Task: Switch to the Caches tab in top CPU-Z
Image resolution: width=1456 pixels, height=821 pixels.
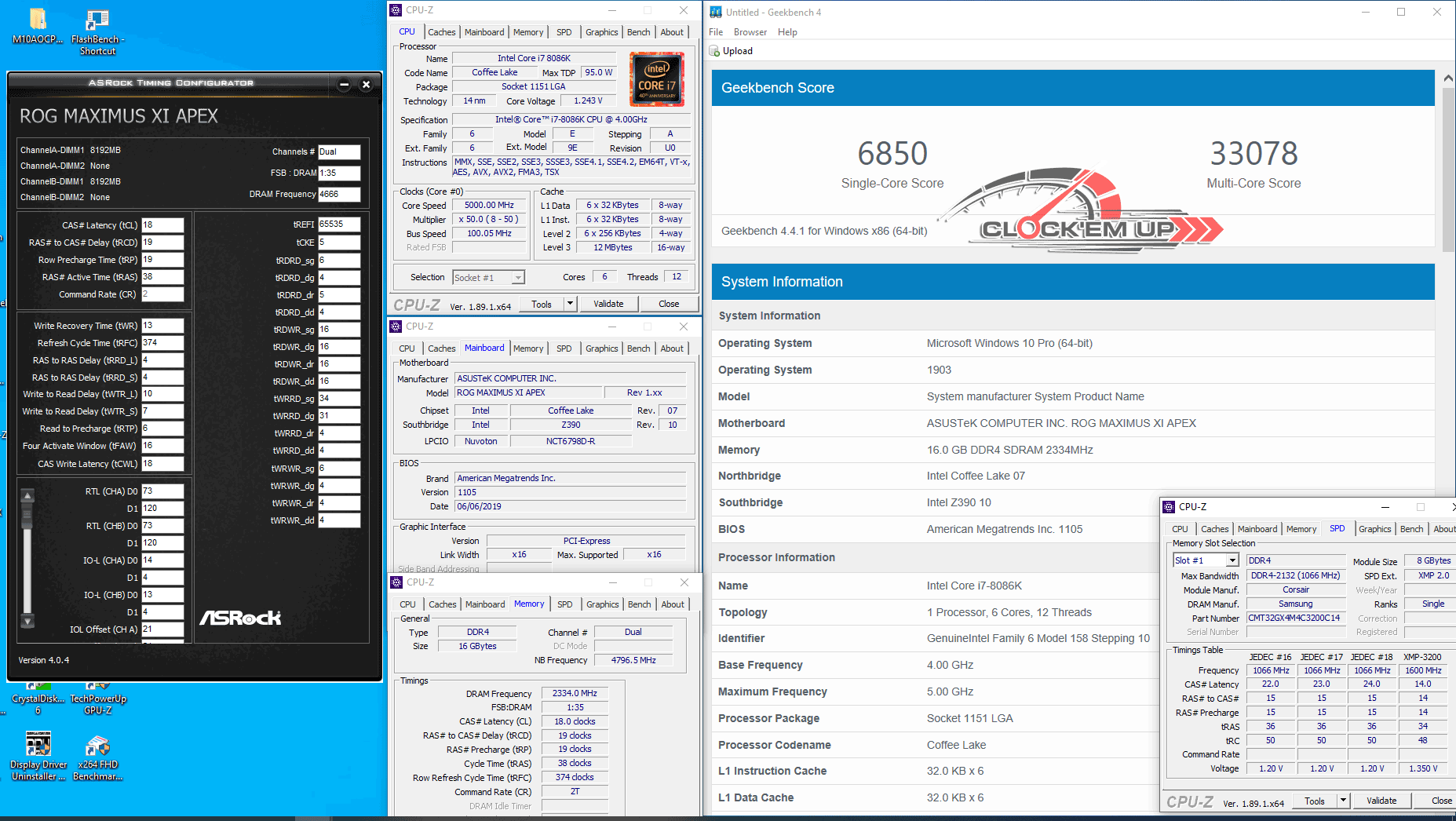Action: tap(441, 32)
